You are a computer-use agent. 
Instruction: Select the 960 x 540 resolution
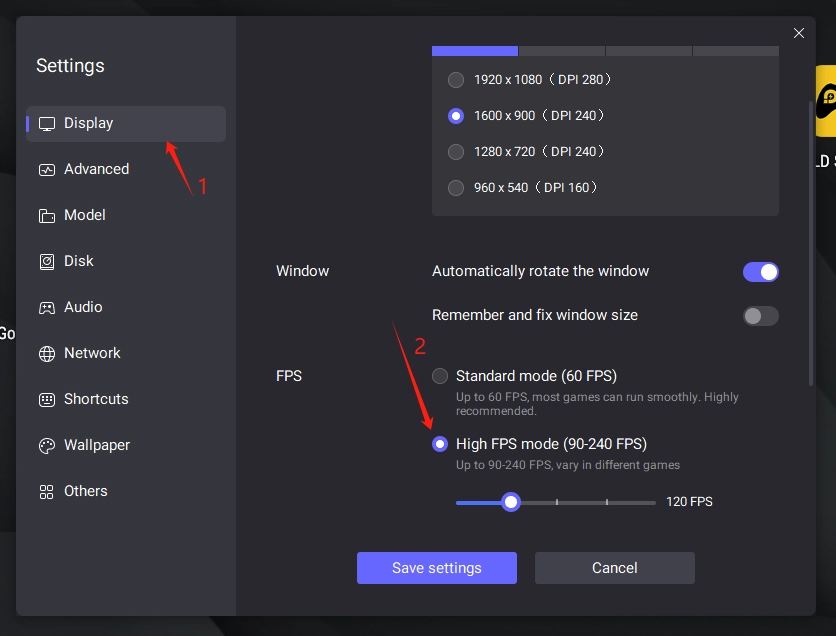(456, 187)
